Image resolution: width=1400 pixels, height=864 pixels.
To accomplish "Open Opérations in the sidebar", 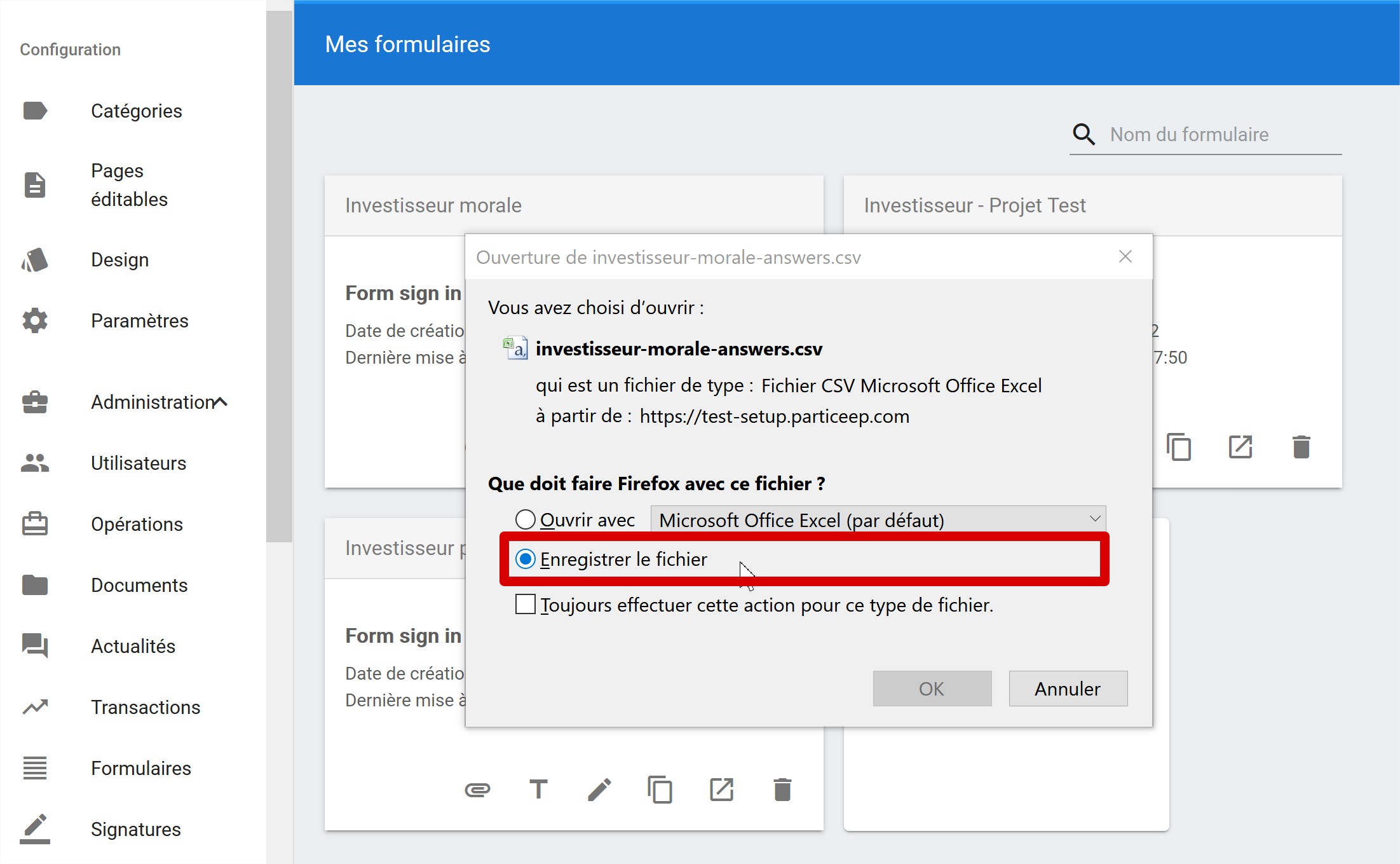I will click(137, 524).
